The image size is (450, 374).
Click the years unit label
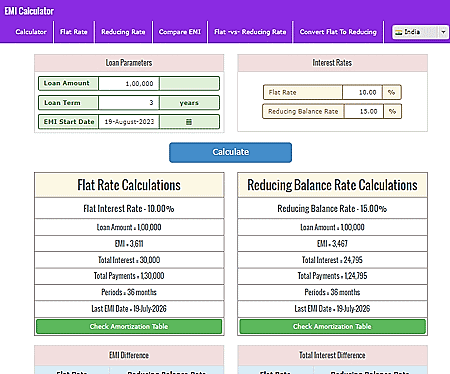189,103
